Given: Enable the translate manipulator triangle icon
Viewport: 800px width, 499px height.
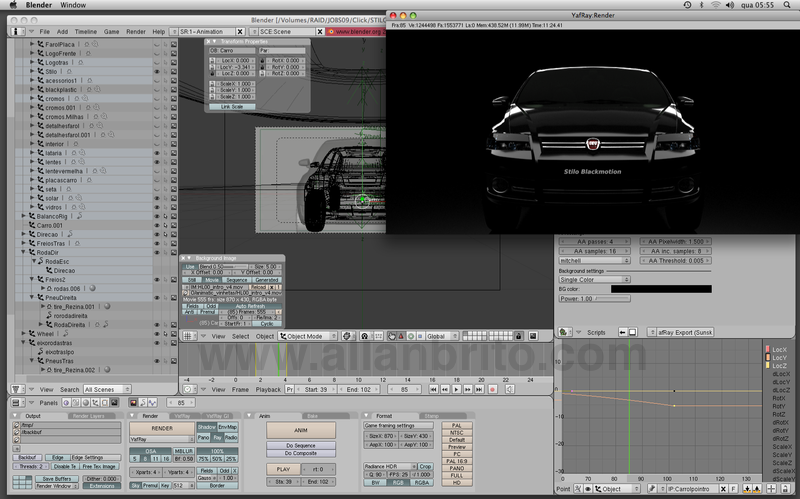Looking at the screenshot, I should 401,336.
